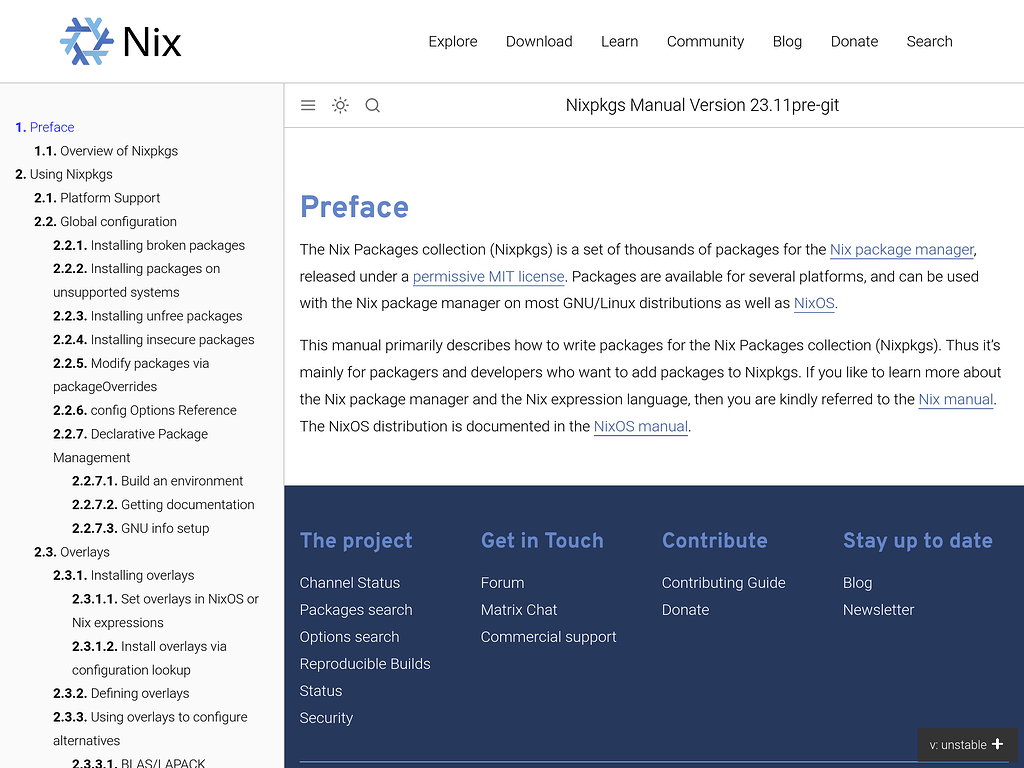
Task: Click Community in the navbar
Action: click(x=705, y=41)
